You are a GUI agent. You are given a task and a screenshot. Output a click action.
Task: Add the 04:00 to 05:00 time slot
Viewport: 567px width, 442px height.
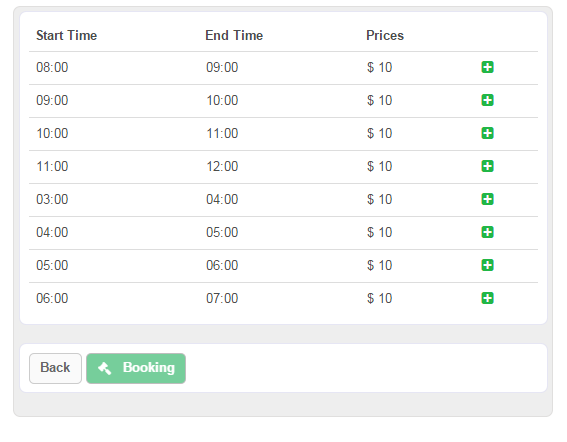click(487, 232)
